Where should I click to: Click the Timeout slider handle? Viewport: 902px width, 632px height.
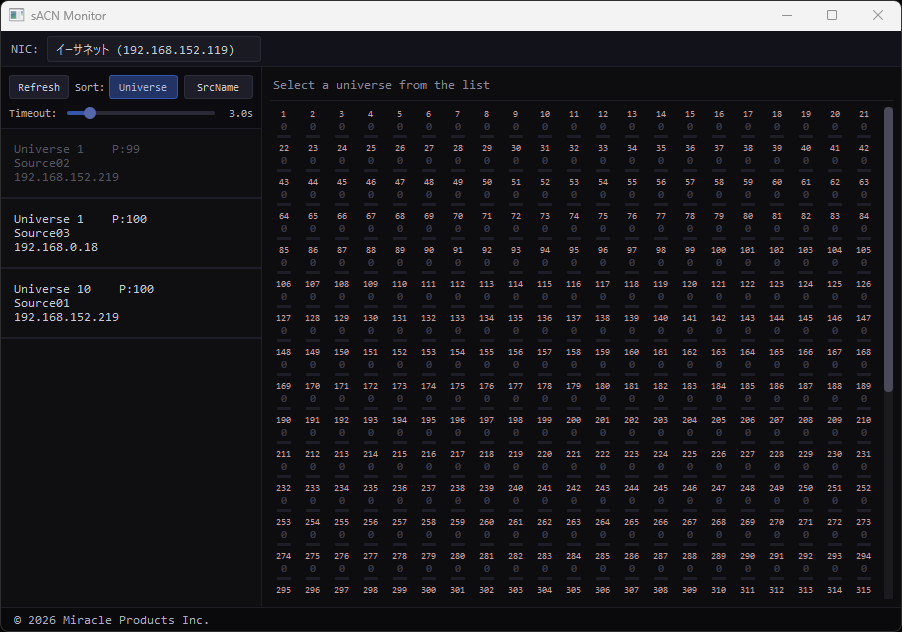[x=90, y=113]
